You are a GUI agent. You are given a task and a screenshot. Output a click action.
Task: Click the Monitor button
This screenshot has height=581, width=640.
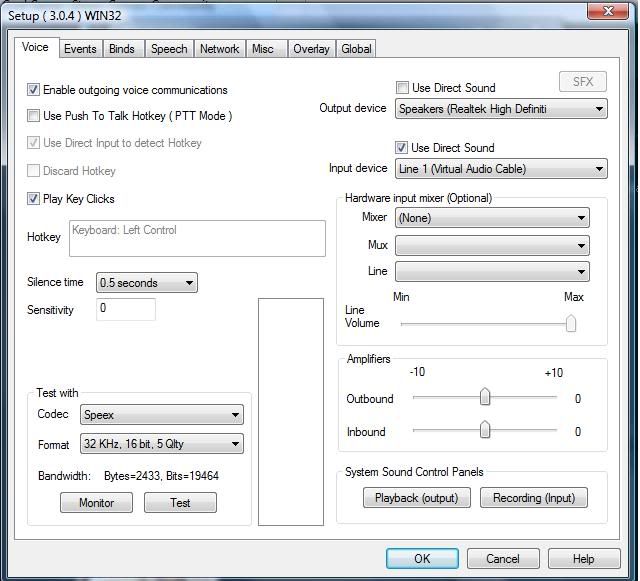click(96, 503)
